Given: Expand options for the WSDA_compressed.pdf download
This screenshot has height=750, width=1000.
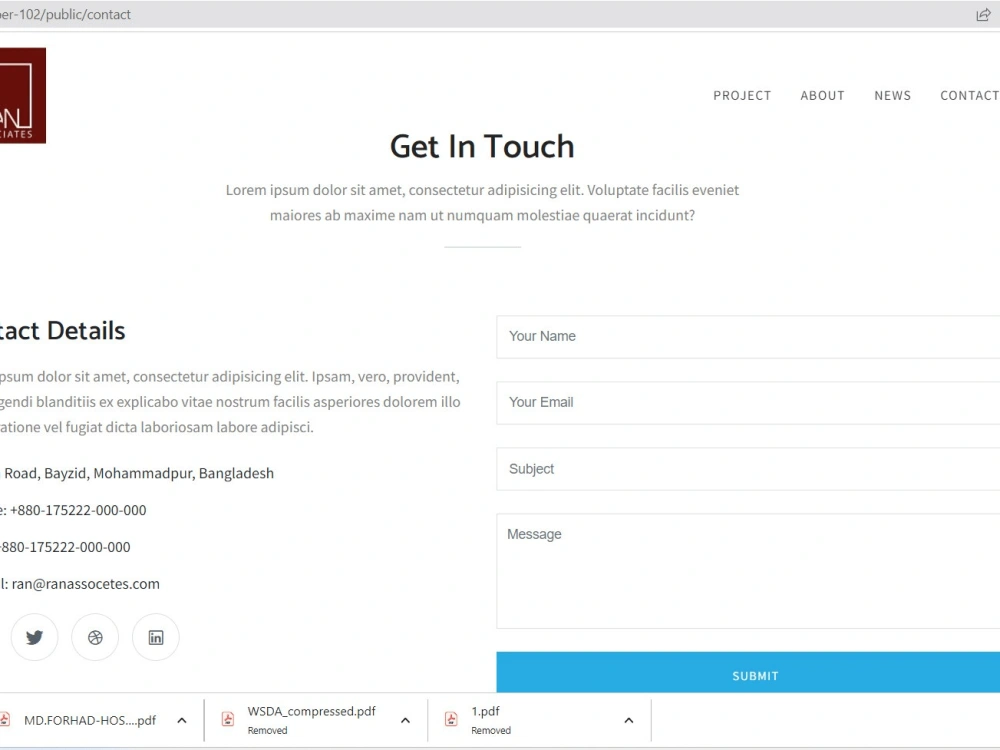Looking at the screenshot, I should click(x=405, y=719).
